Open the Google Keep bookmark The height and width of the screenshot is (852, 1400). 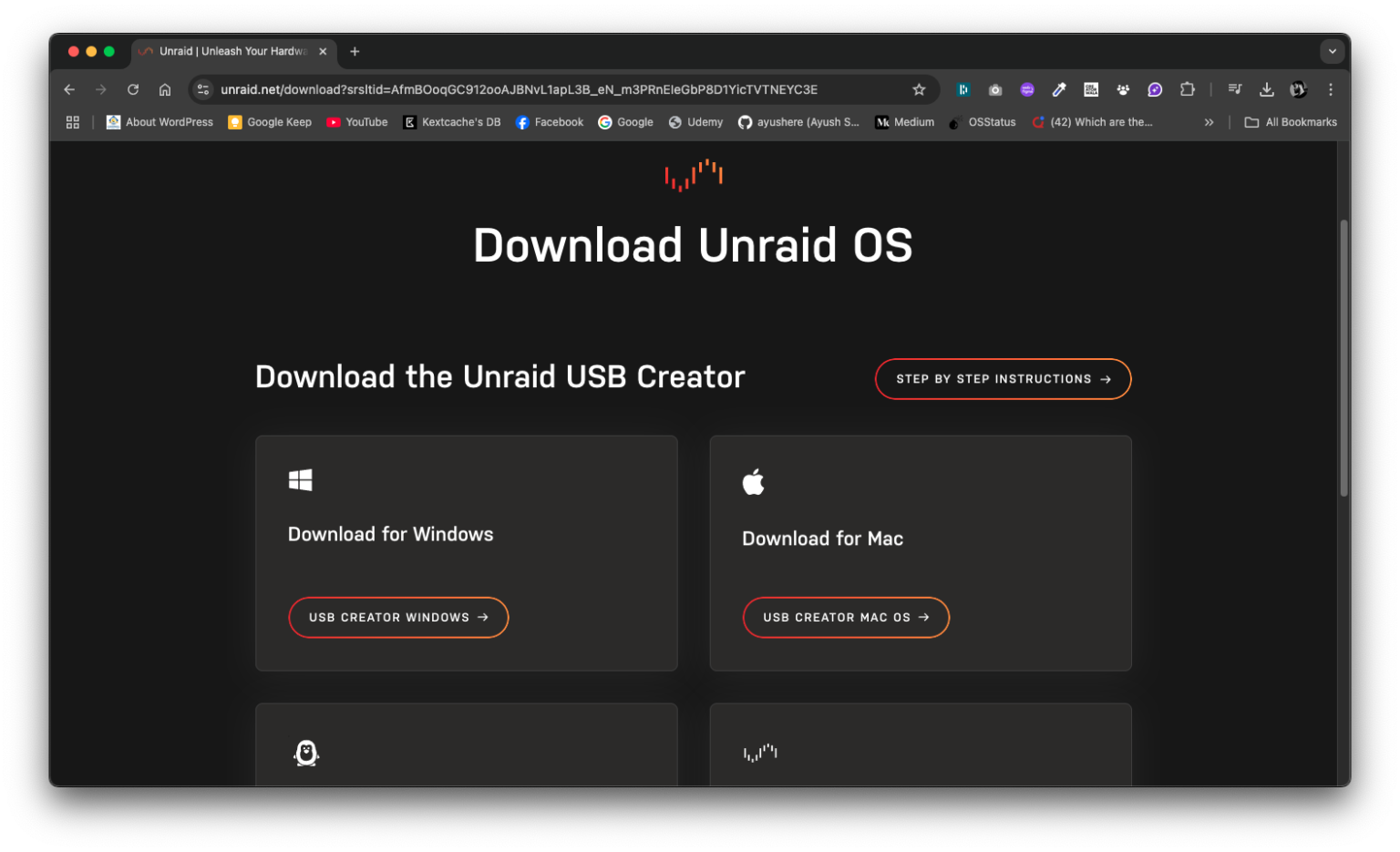(x=270, y=121)
